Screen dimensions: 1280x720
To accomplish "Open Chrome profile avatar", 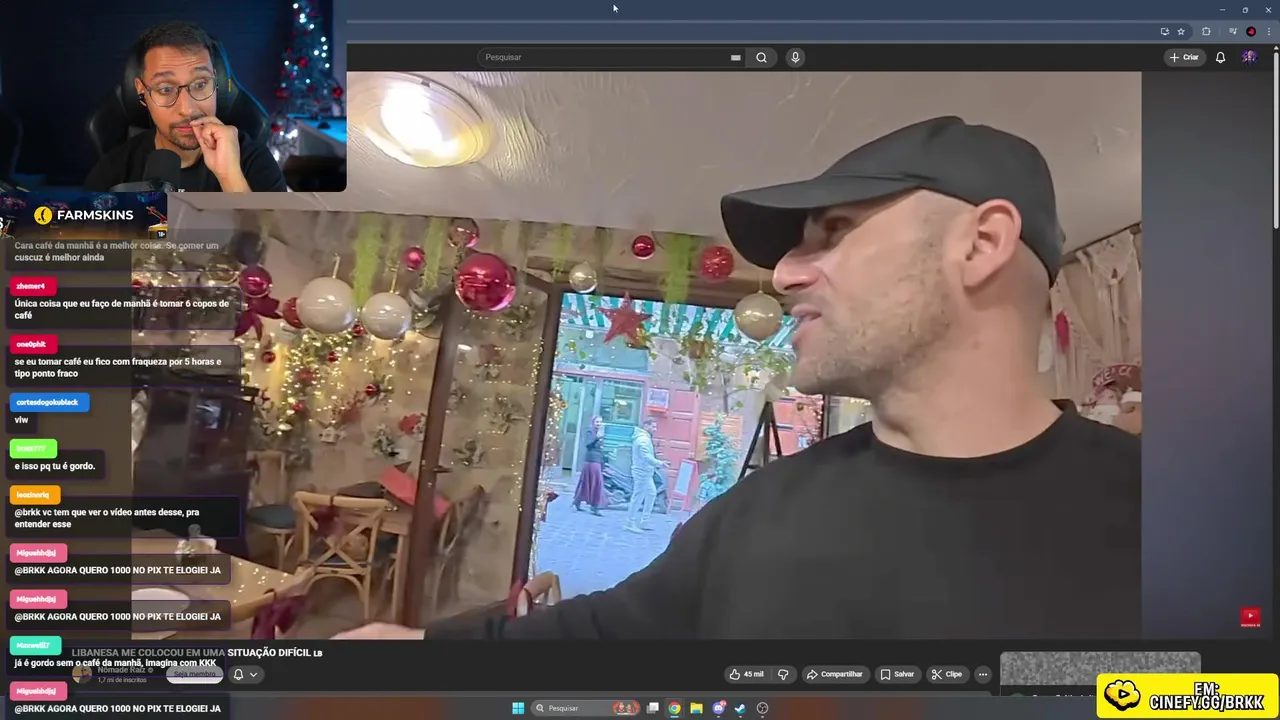I will pos(1251,31).
